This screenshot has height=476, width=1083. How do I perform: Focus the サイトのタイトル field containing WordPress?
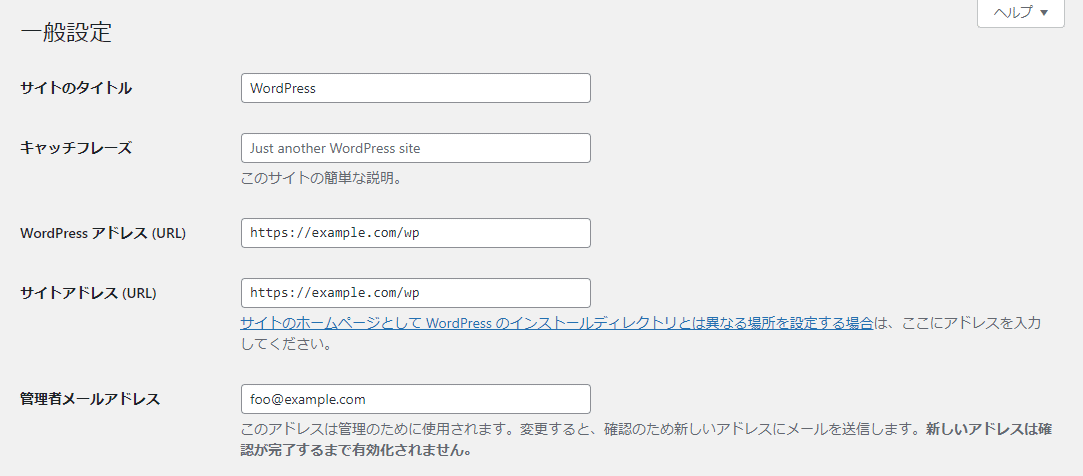click(416, 88)
